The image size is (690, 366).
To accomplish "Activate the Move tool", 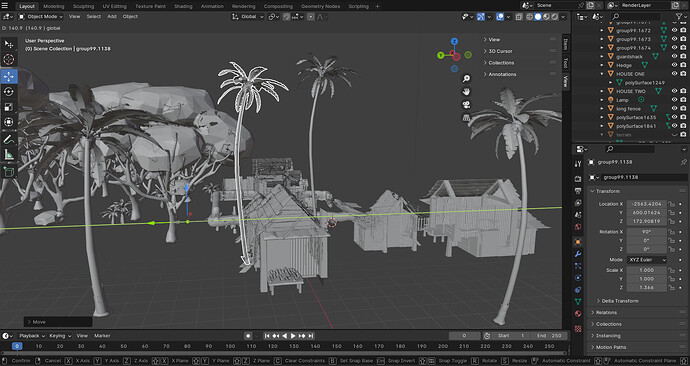I will pos(9,76).
